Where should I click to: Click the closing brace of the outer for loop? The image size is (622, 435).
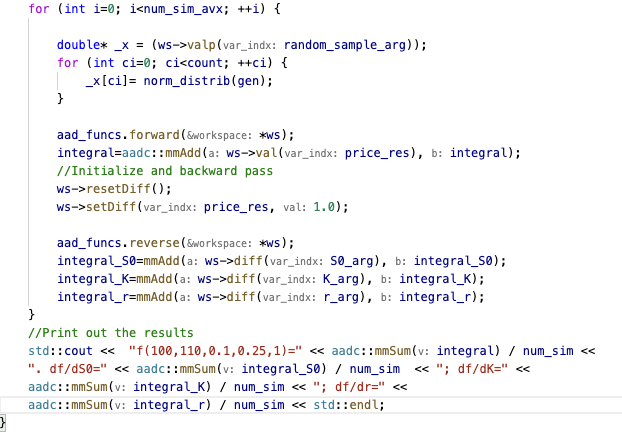click(x=32, y=314)
